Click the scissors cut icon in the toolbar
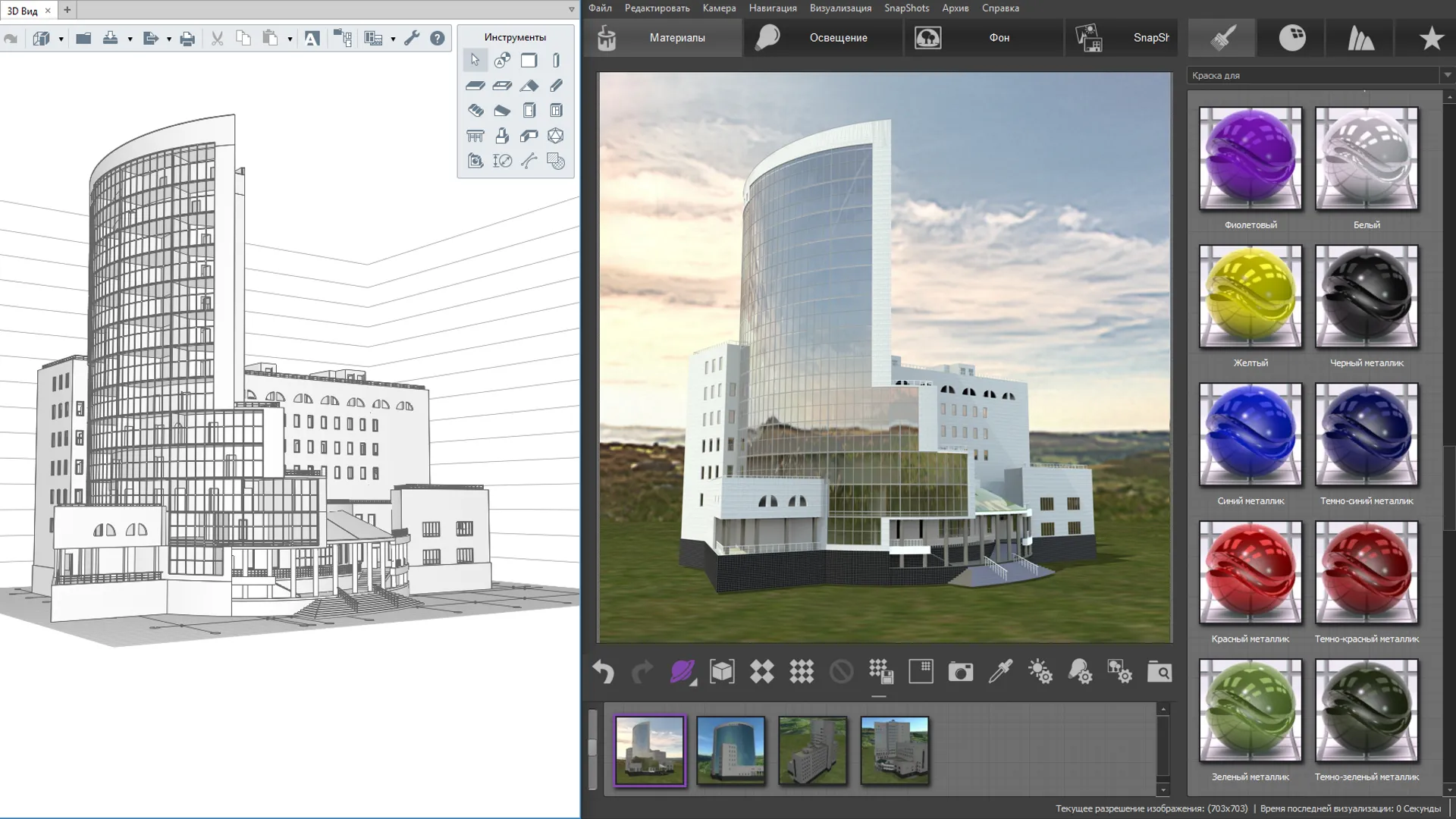 pyautogui.click(x=217, y=39)
